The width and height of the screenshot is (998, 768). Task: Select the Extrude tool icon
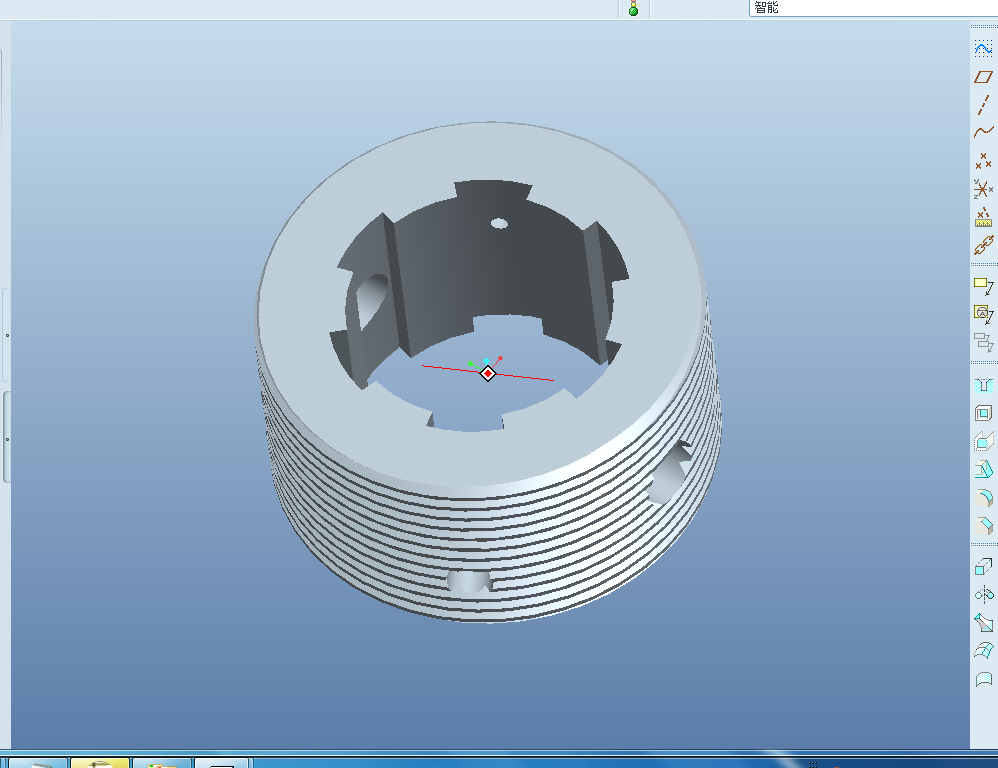tap(983, 566)
